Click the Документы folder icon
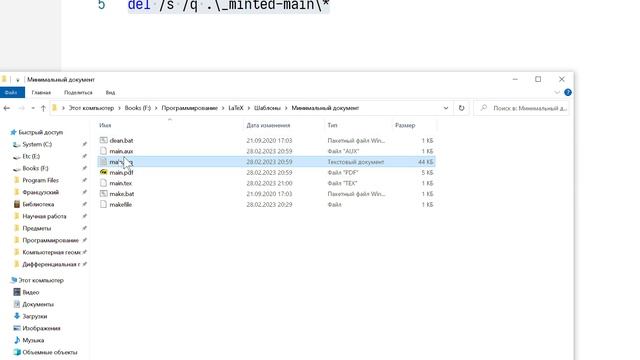The image size is (640, 360). point(17,304)
